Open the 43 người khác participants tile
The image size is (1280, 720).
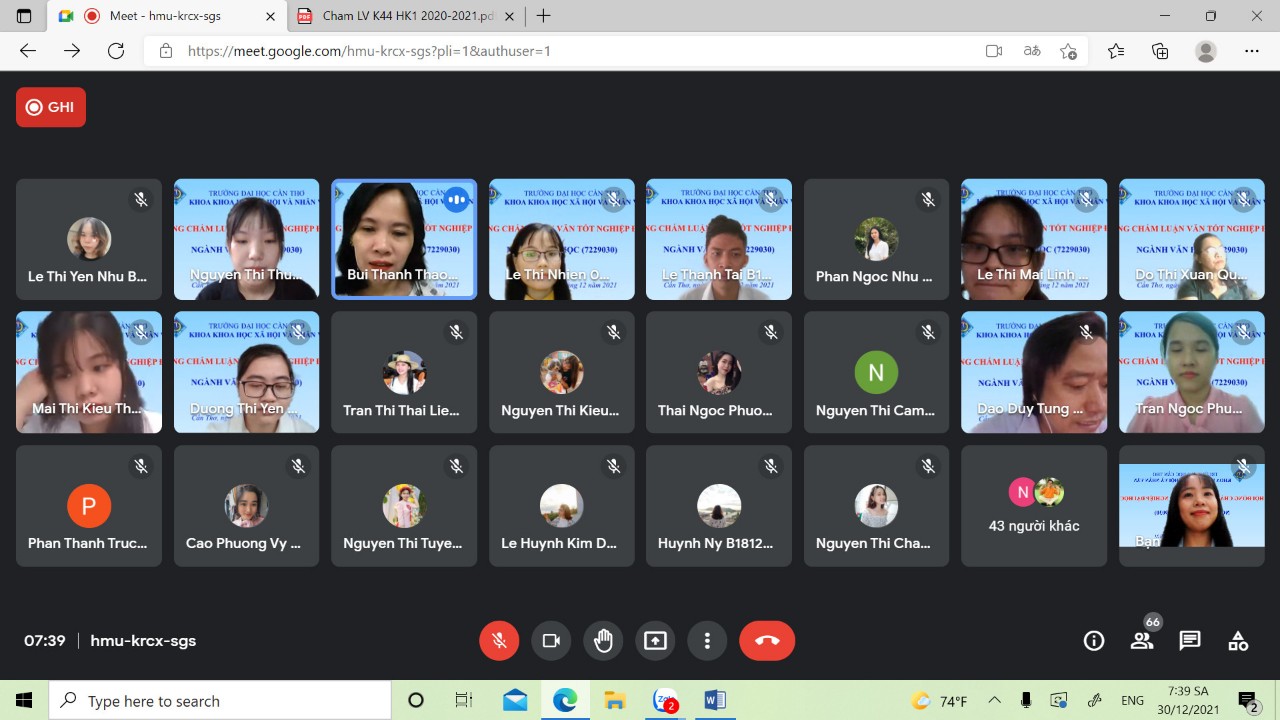click(1034, 506)
